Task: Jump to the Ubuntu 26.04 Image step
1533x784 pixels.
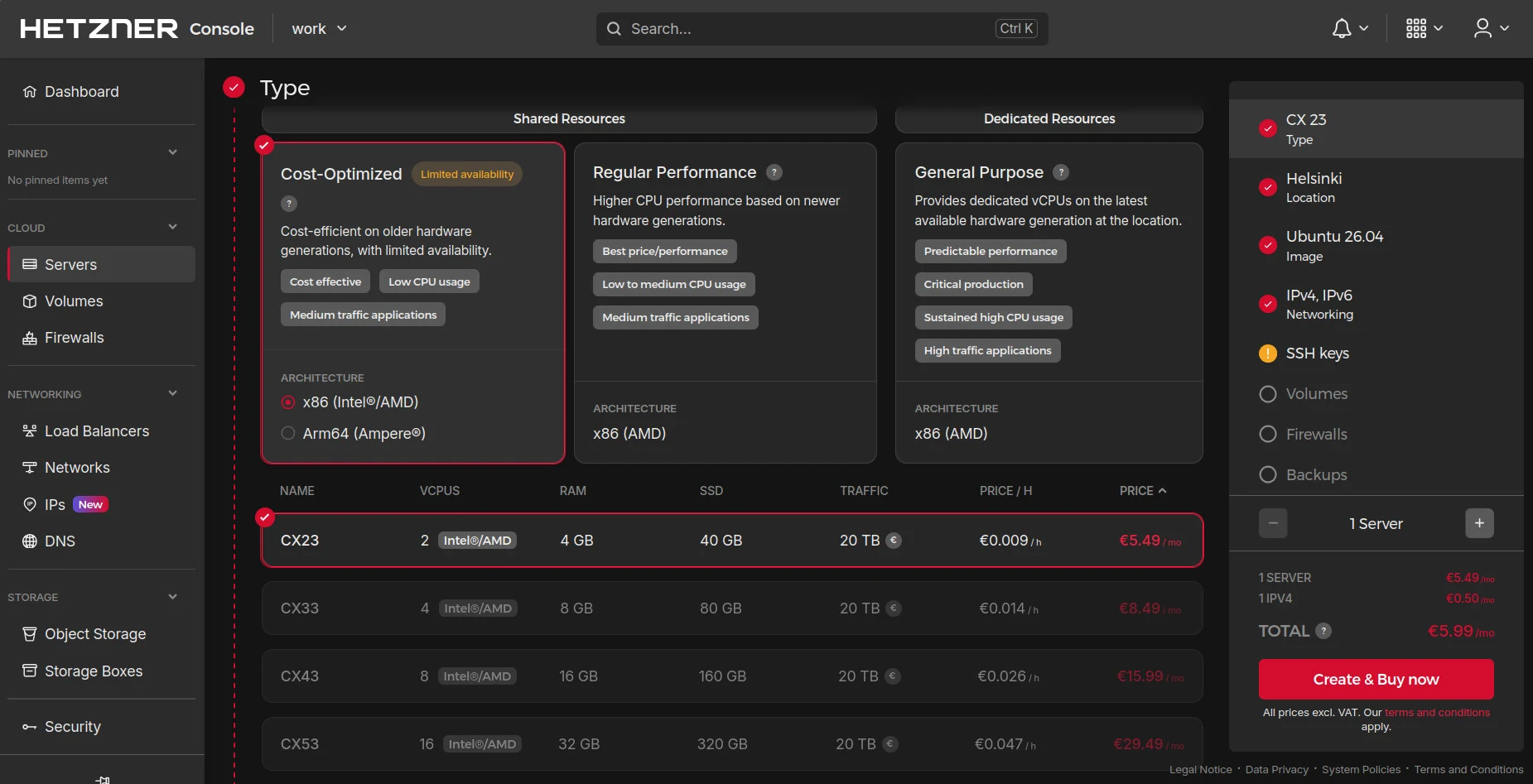Action: [x=1376, y=246]
